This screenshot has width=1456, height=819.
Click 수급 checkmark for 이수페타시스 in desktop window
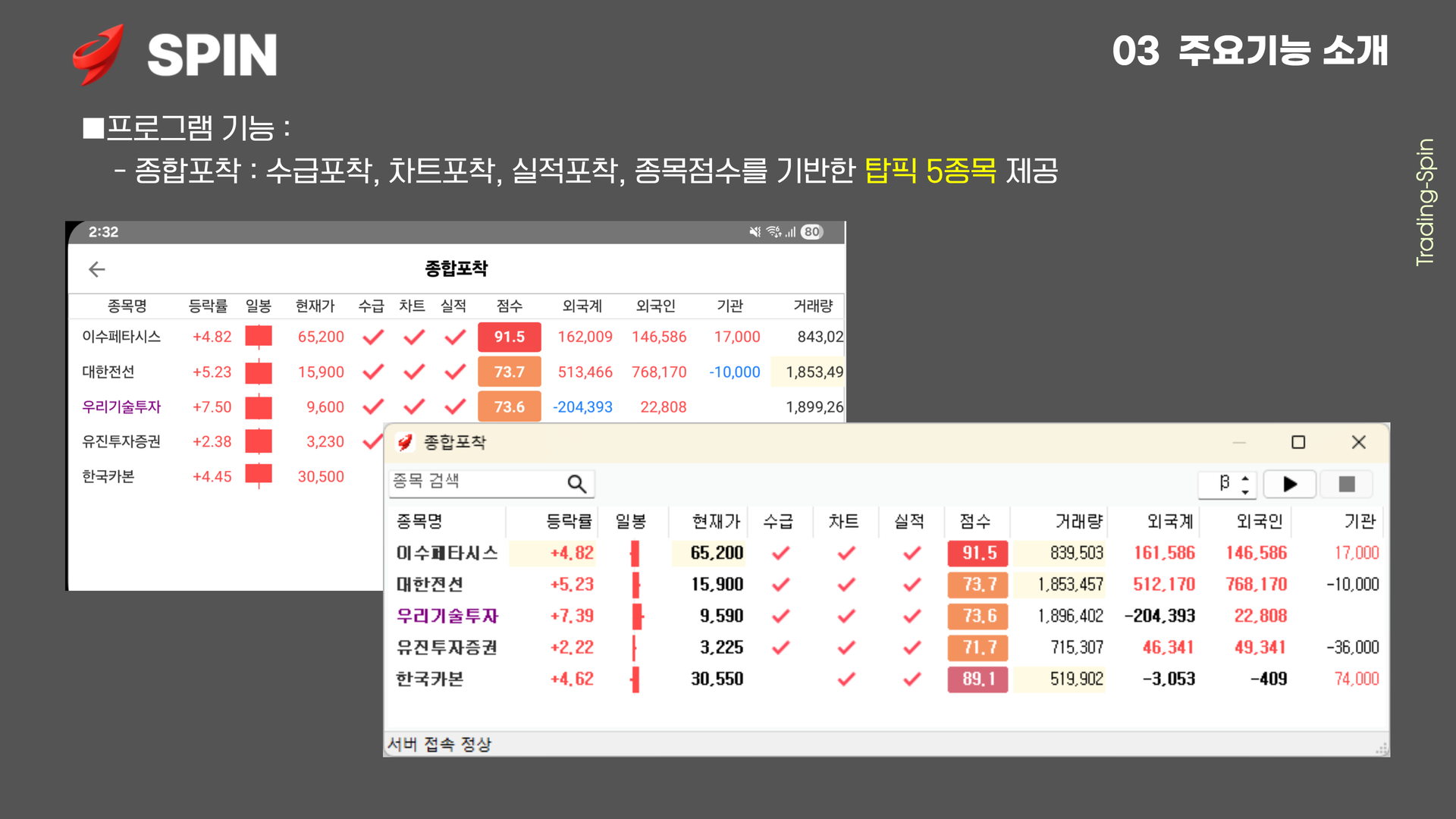tap(780, 553)
